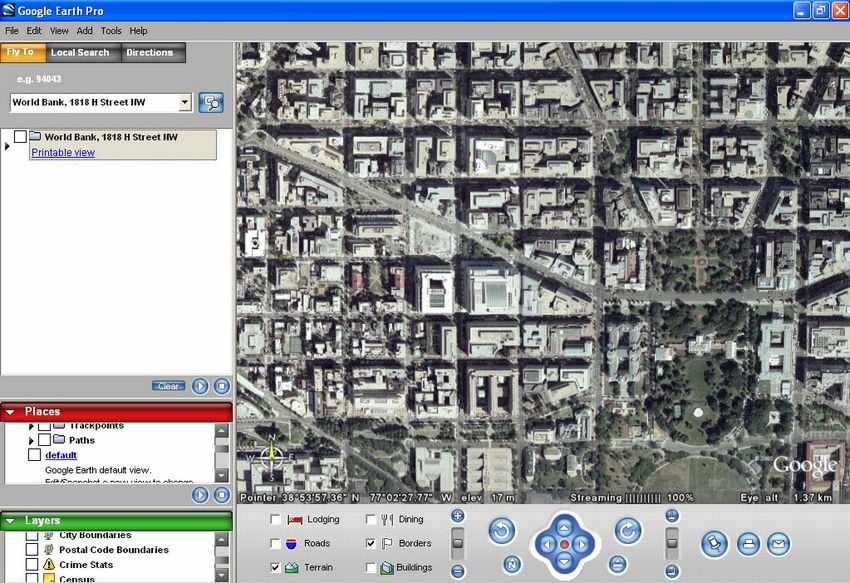Expand the Paths folder triangle

pos(31,440)
